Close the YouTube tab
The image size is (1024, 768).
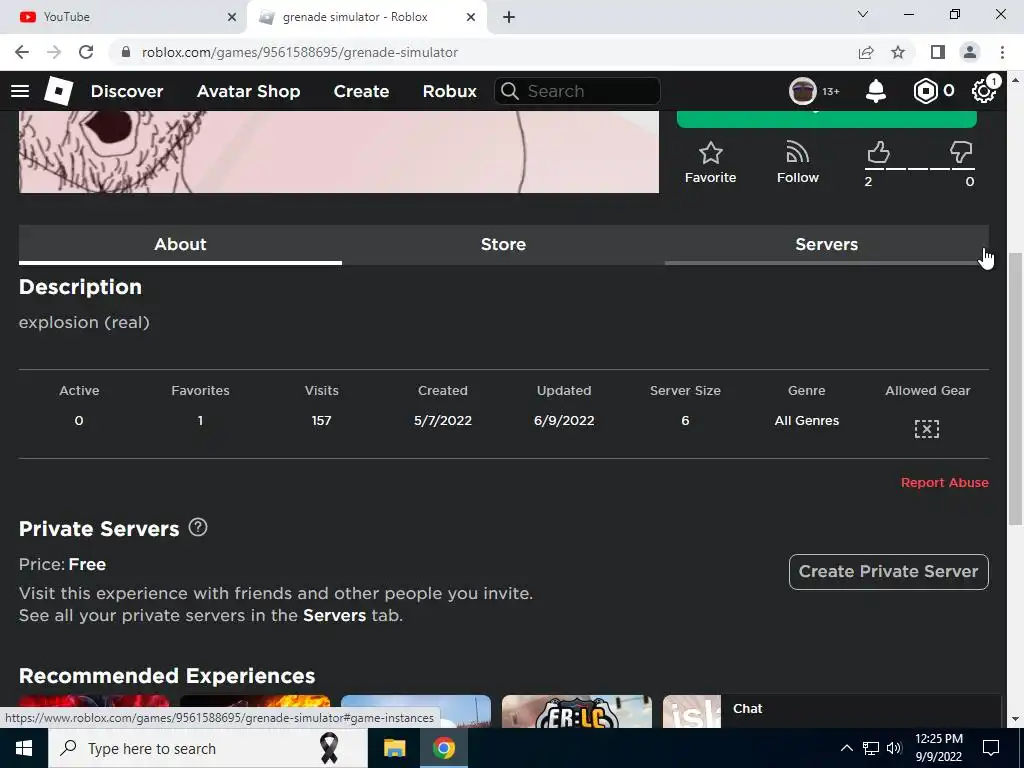pyautogui.click(x=232, y=17)
